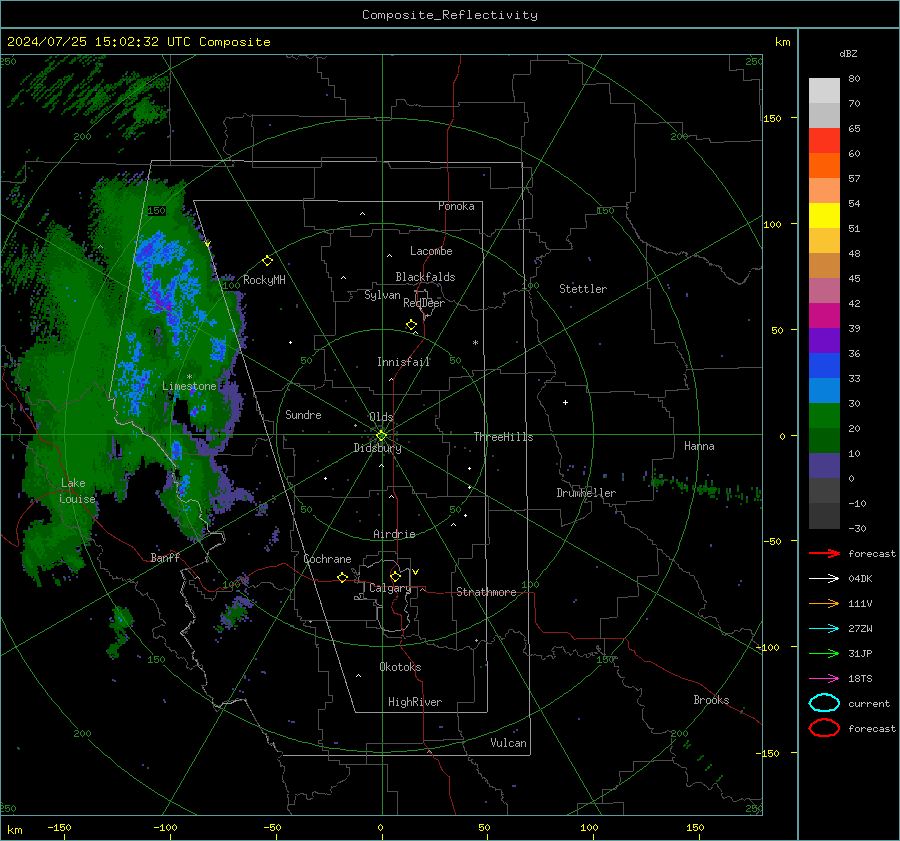900x841 pixels.
Task: Click the Sundre label
Action: tap(303, 415)
